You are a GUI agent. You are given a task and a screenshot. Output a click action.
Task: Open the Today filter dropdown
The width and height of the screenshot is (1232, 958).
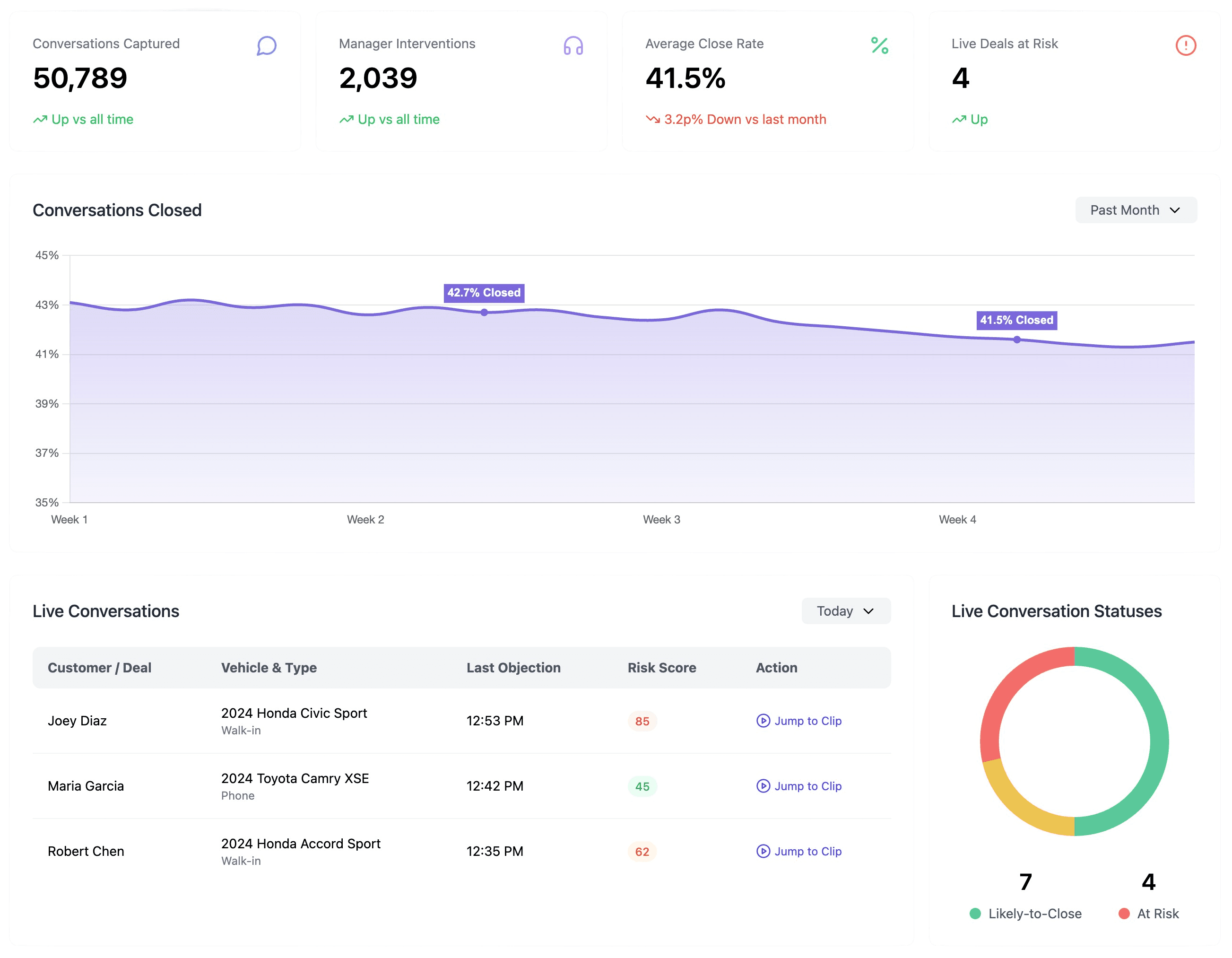pyautogui.click(x=846, y=611)
